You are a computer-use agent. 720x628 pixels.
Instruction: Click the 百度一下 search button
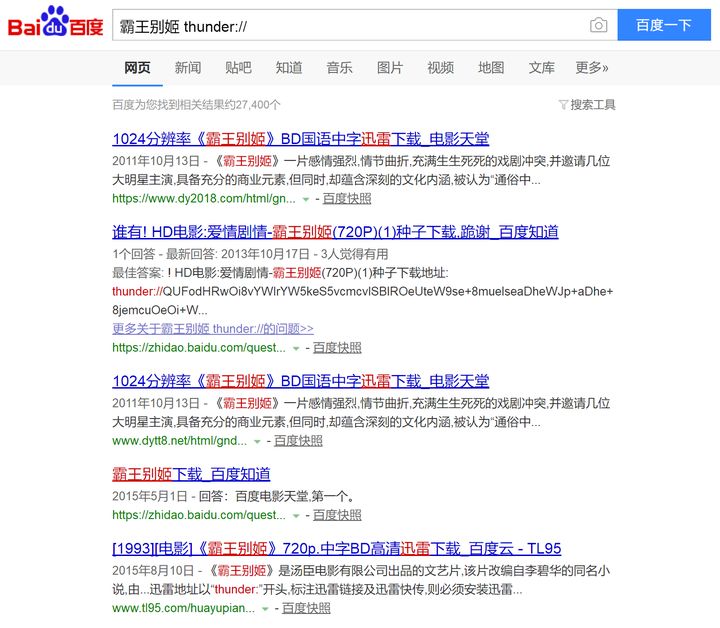click(664, 25)
